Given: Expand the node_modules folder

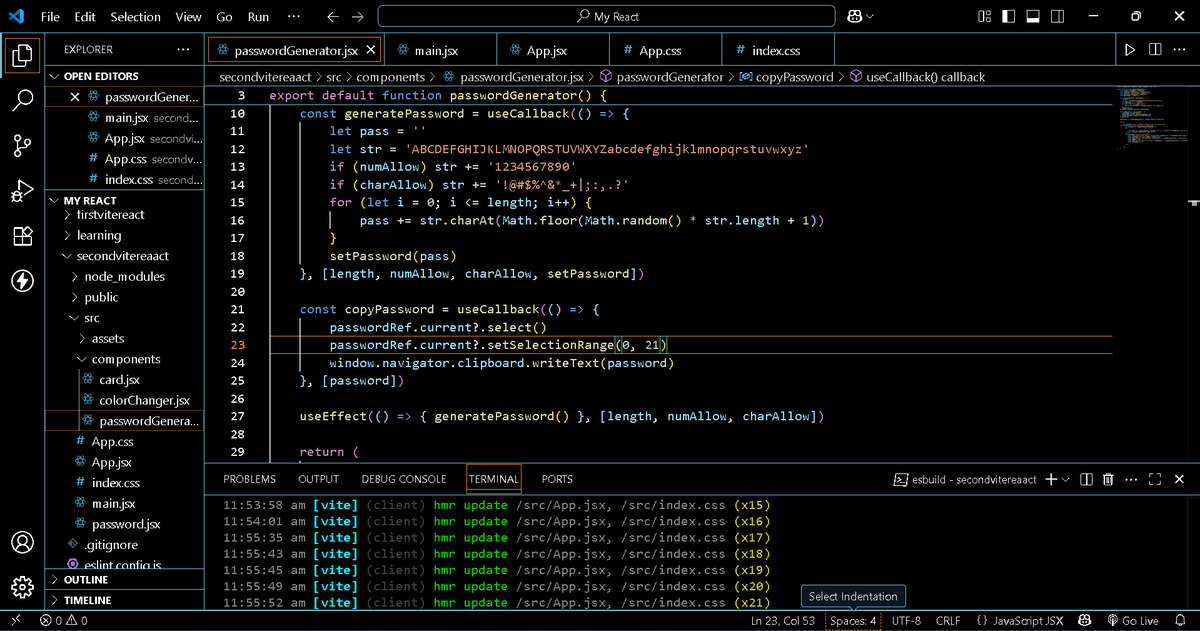Looking at the screenshot, I should coord(125,276).
